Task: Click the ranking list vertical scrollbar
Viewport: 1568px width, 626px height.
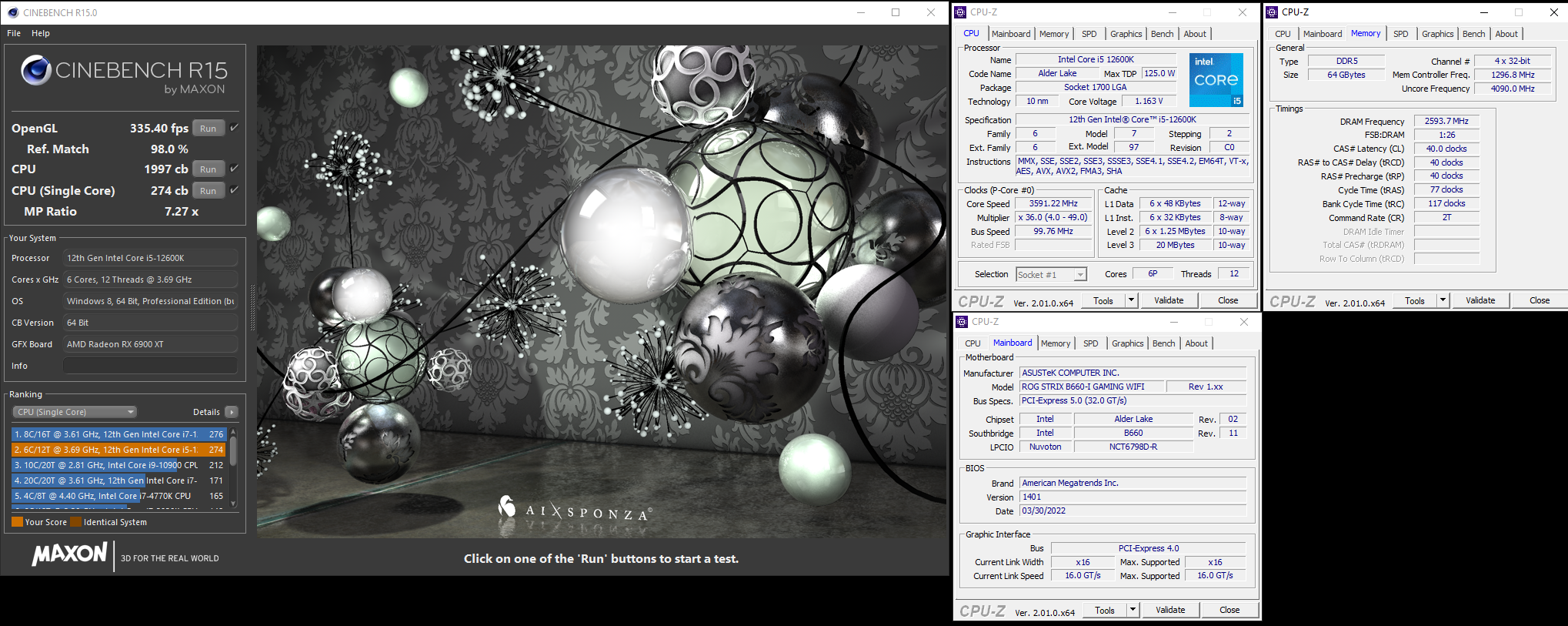Action: pyautogui.click(x=233, y=468)
